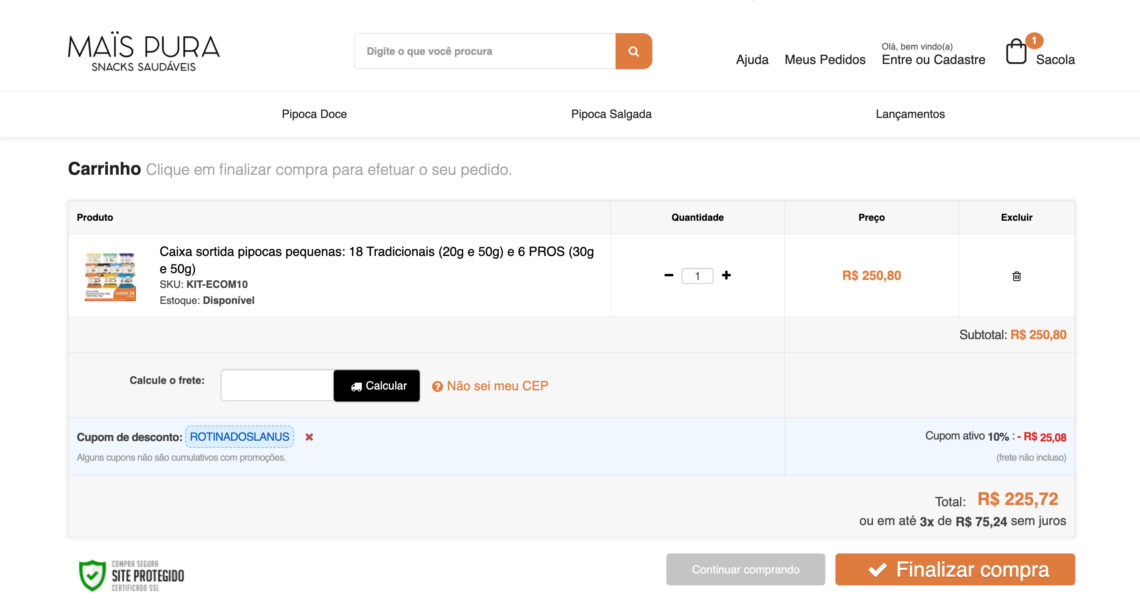Open the popcorn box product thumbnail
Screen dimensions: 1140x609
pyautogui.click(x=110, y=276)
